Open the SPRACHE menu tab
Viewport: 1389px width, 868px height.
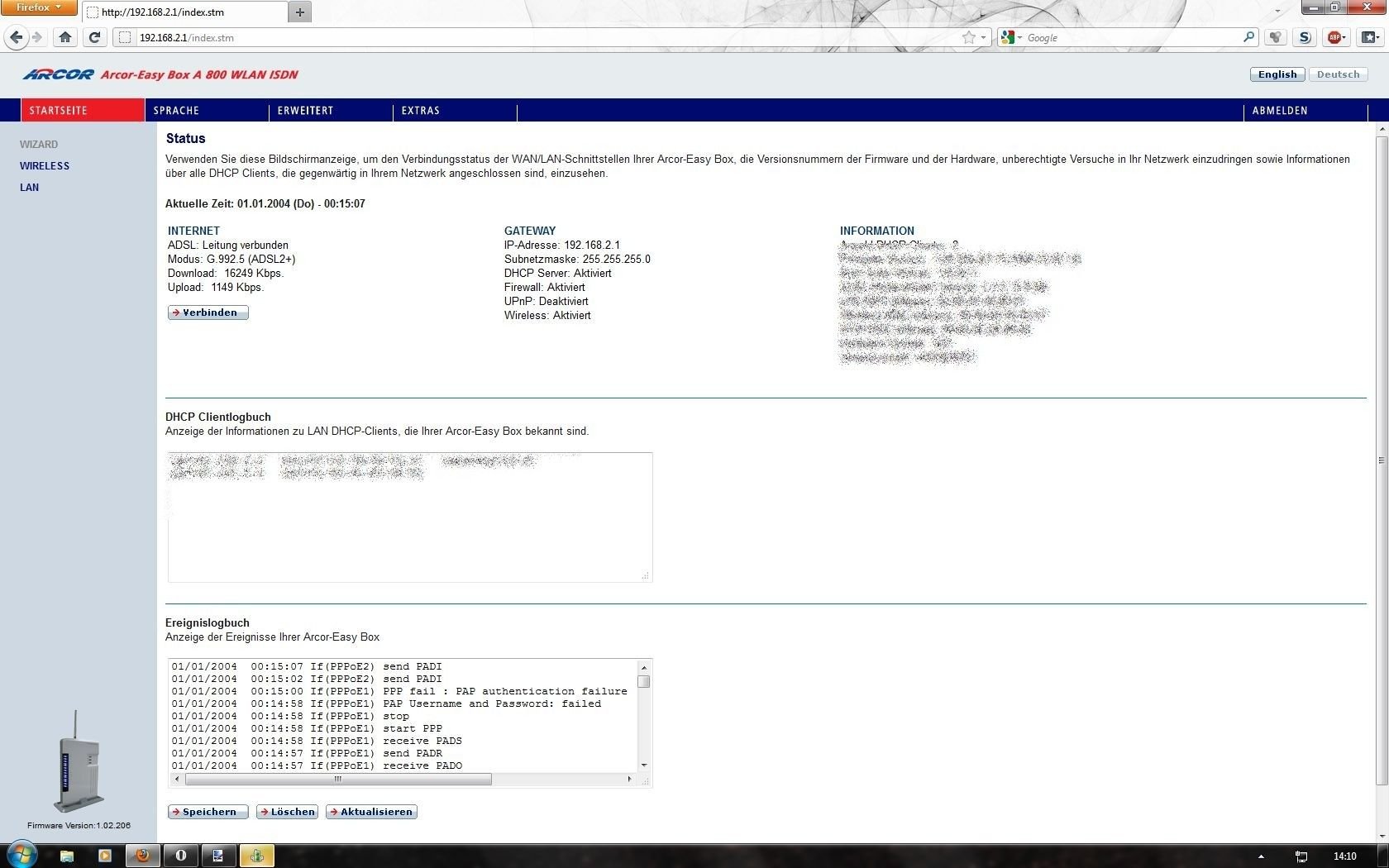[x=207, y=110]
